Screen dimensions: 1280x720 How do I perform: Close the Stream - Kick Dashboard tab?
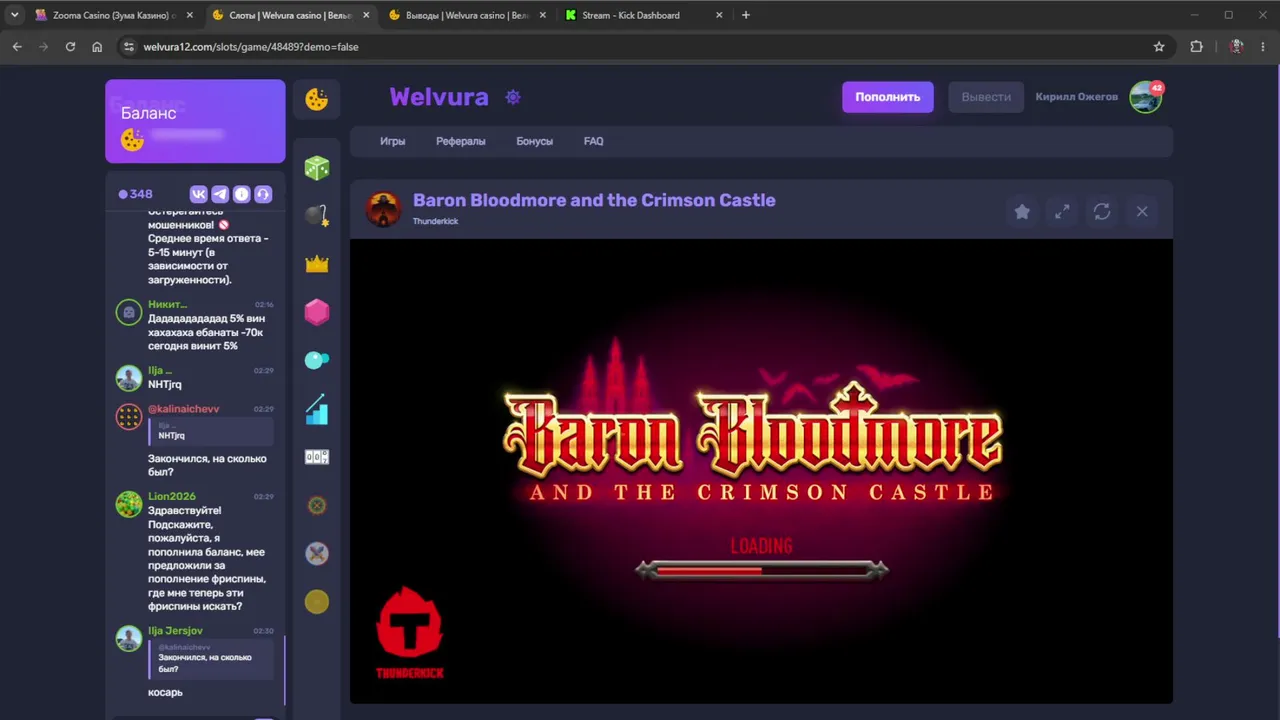719,15
